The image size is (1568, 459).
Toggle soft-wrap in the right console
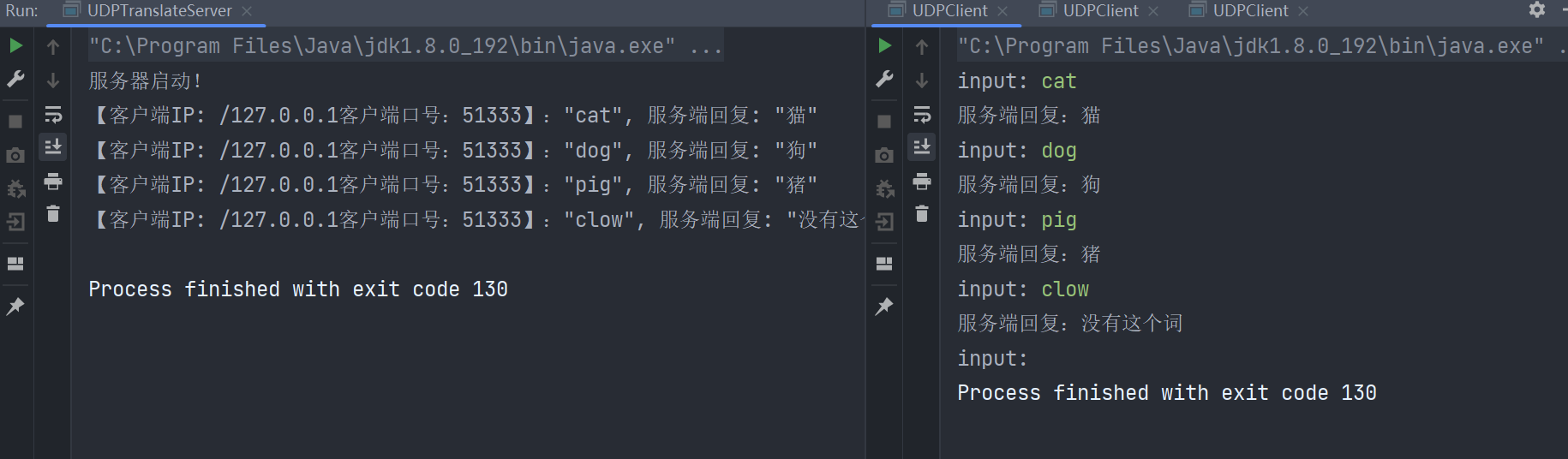click(x=922, y=114)
